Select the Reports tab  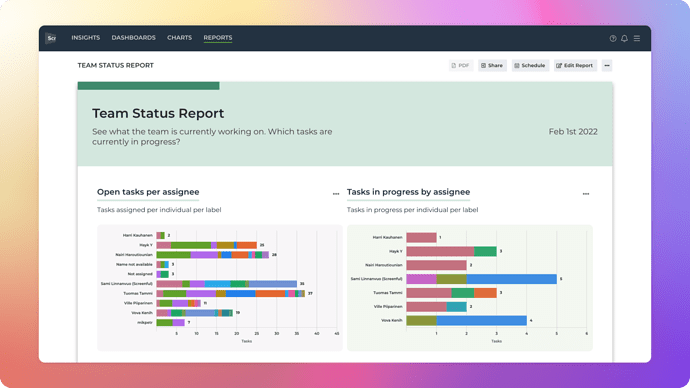coord(218,38)
